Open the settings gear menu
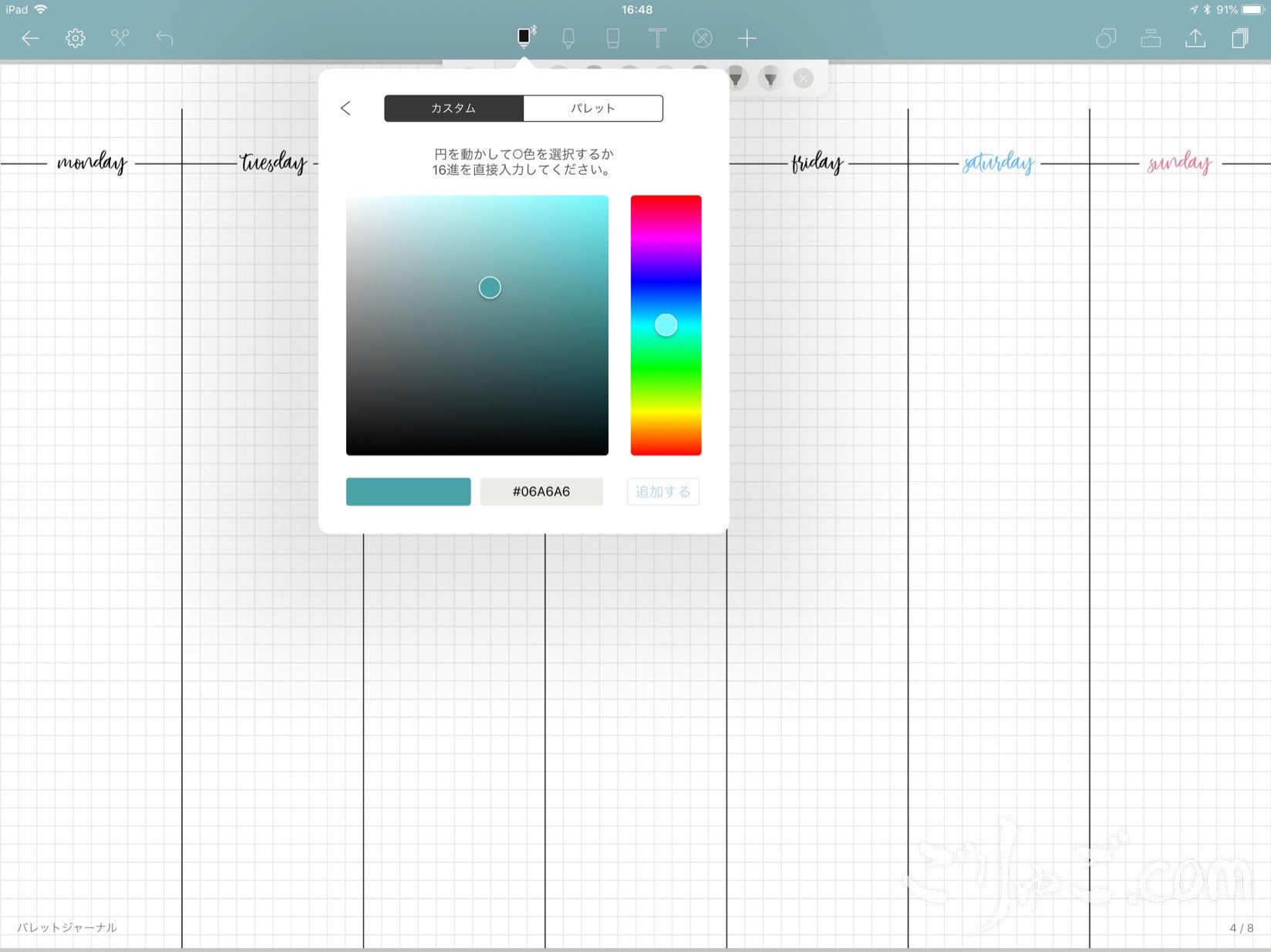1271x952 pixels. pos(75,38)
